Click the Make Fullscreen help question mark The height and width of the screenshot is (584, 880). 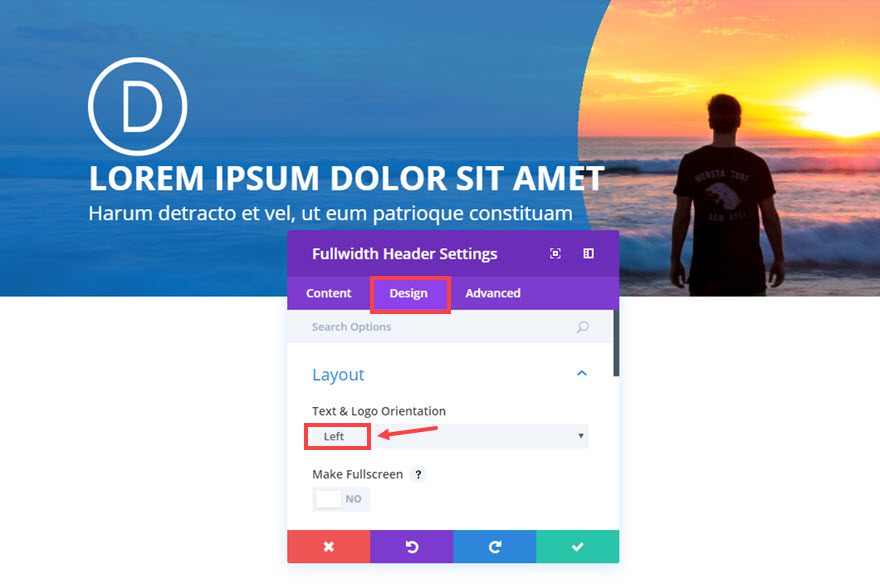[x=418, y=475]
